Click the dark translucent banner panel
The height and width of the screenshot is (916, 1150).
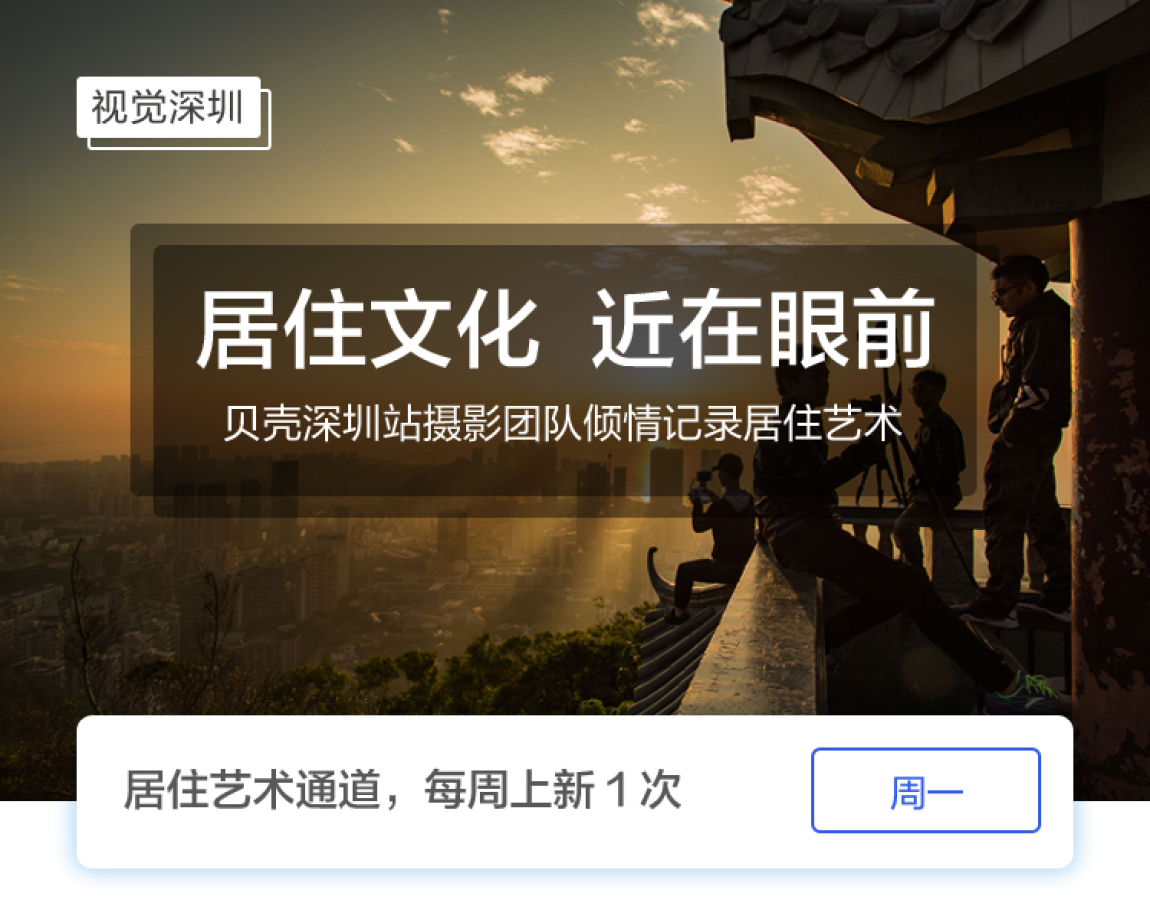(554, 361)
